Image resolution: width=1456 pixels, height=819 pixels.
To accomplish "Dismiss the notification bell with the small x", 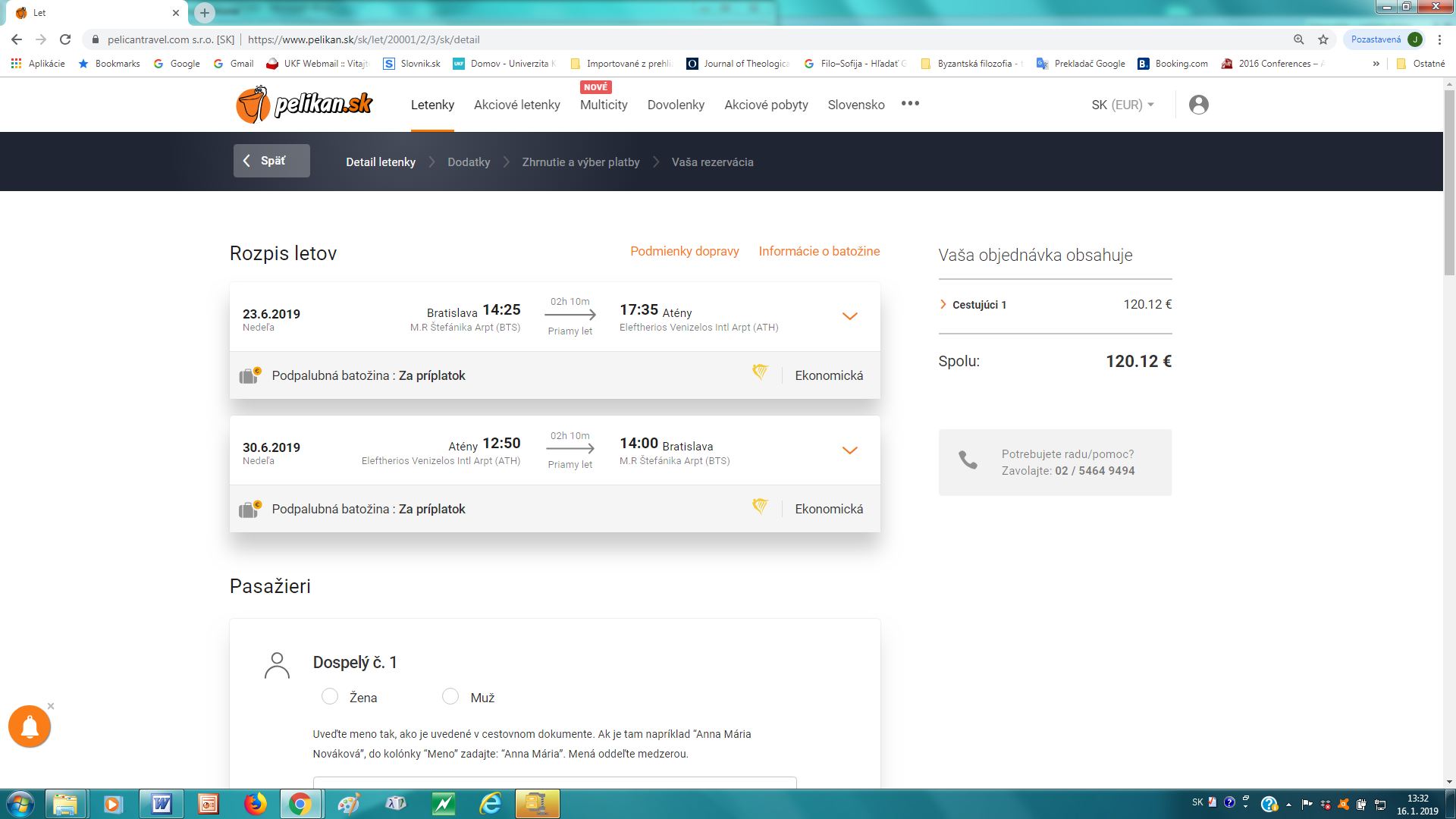I will pyautogui.click(x=51, y=706).
